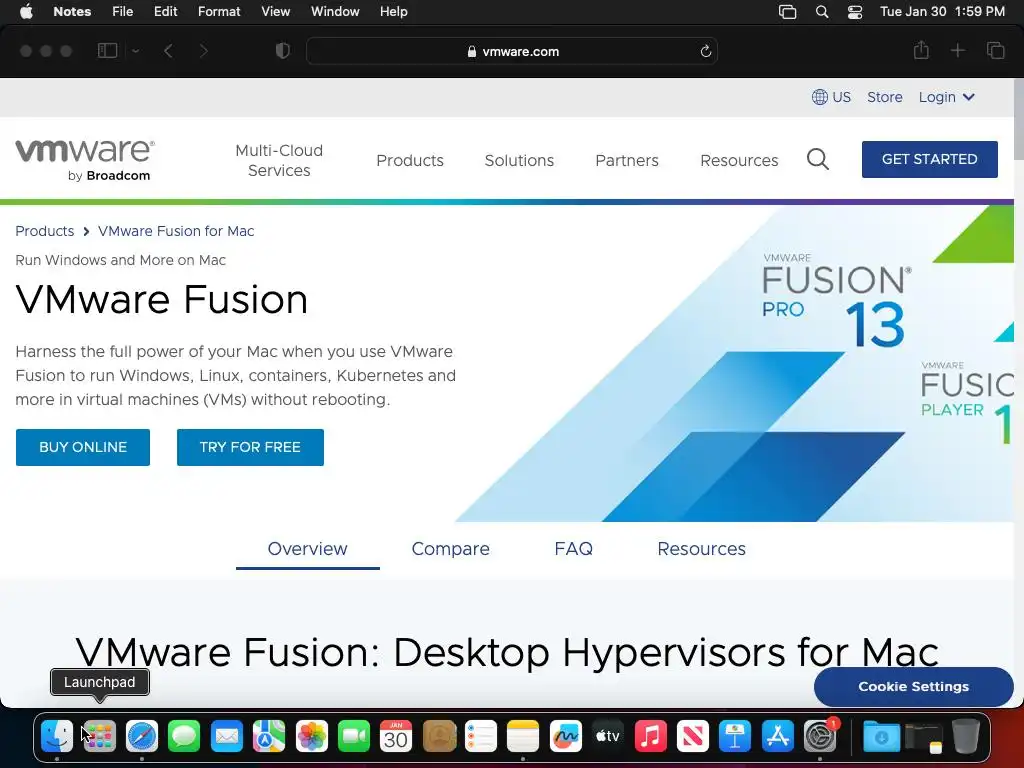
Task: Launch Safari from the Dock
Action: point(142,736)
